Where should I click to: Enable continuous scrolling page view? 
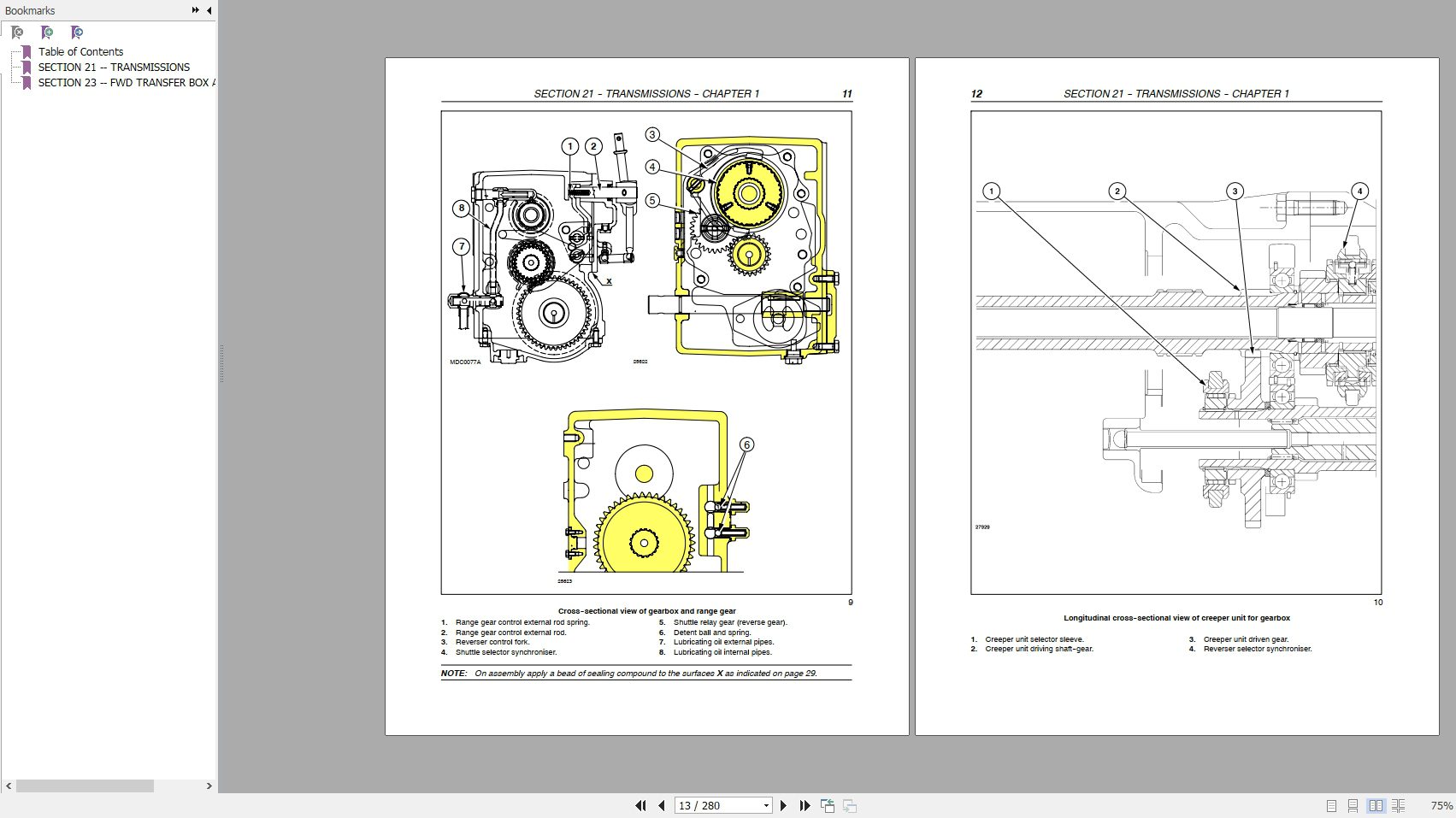(x=1353, y=806)
